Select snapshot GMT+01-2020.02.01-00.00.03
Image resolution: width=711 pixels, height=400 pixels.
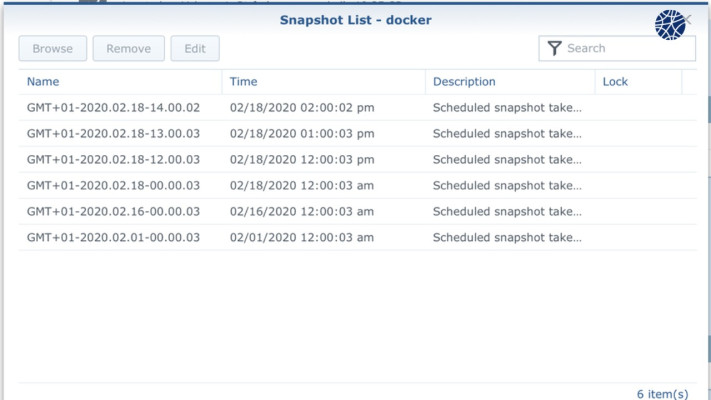point(113,238)
